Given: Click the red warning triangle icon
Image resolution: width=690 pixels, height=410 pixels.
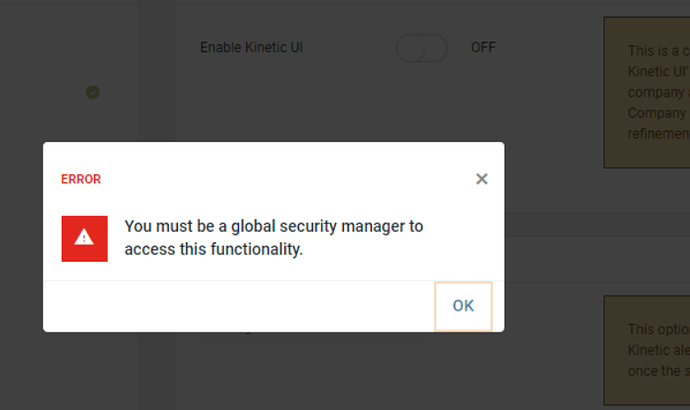Looking at the screenshot, I should click(85, 238).
